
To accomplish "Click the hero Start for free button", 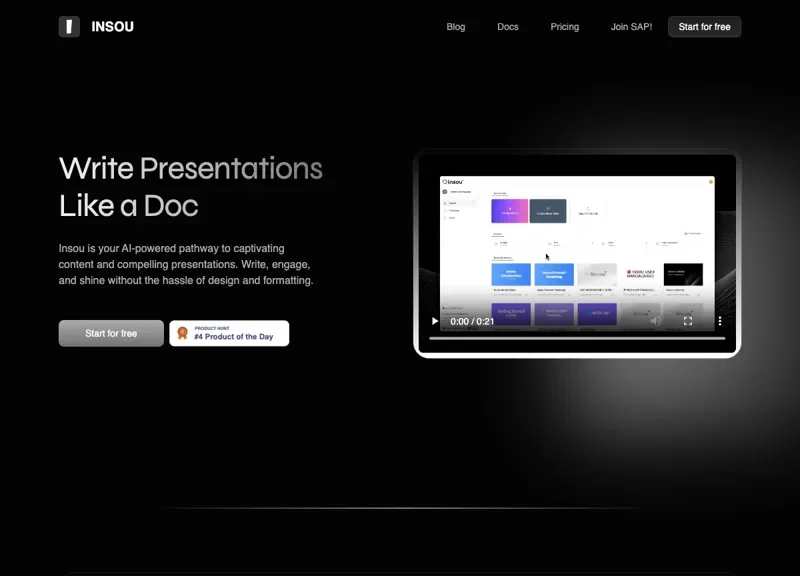I will tap(111, 333).
